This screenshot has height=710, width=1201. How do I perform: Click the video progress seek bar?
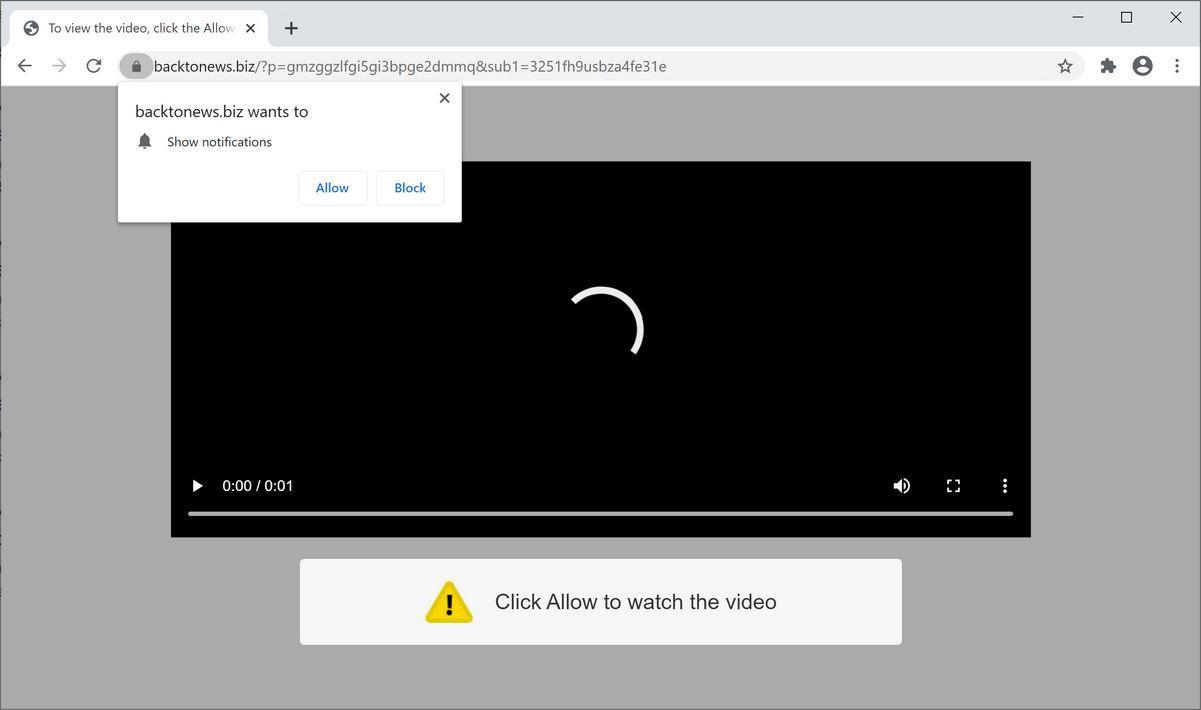pyautogui.click(x=600, y=513)
